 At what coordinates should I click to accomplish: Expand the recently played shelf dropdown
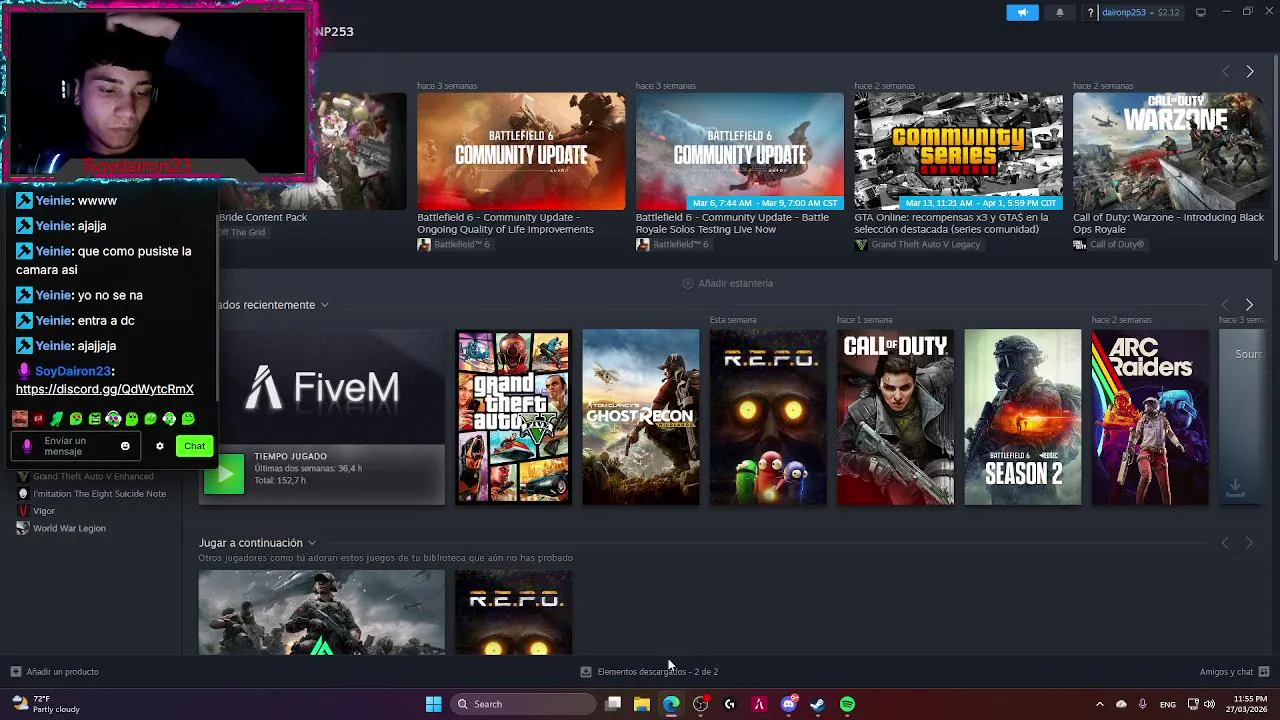pos(324,305)
